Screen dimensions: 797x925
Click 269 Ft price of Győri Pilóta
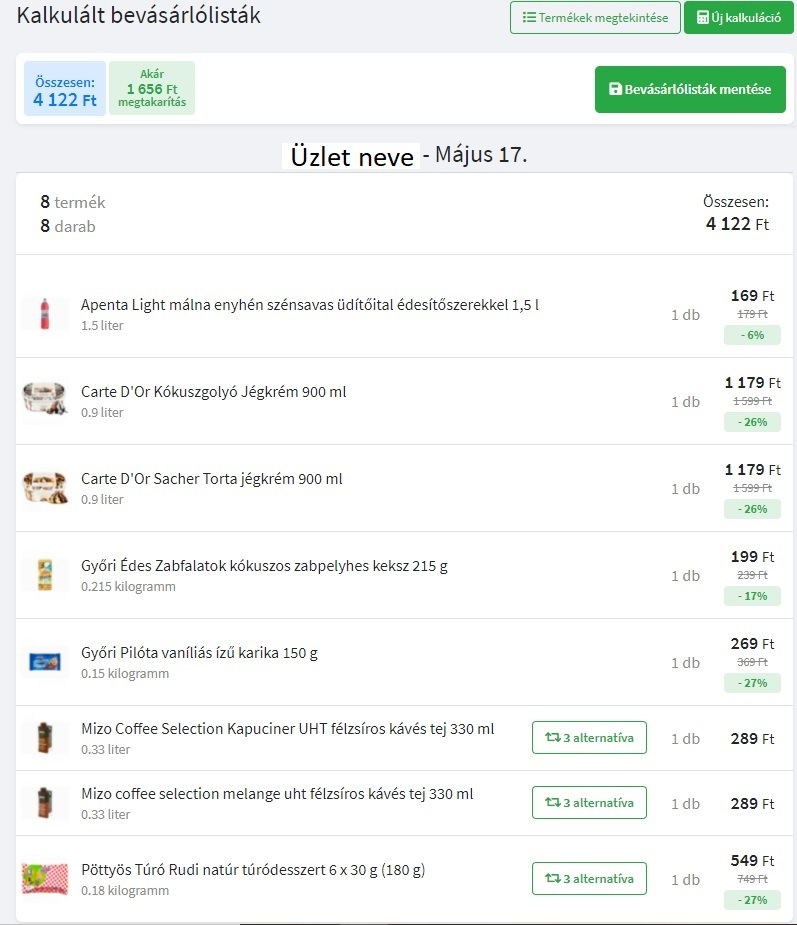click(x=753, y=644)
